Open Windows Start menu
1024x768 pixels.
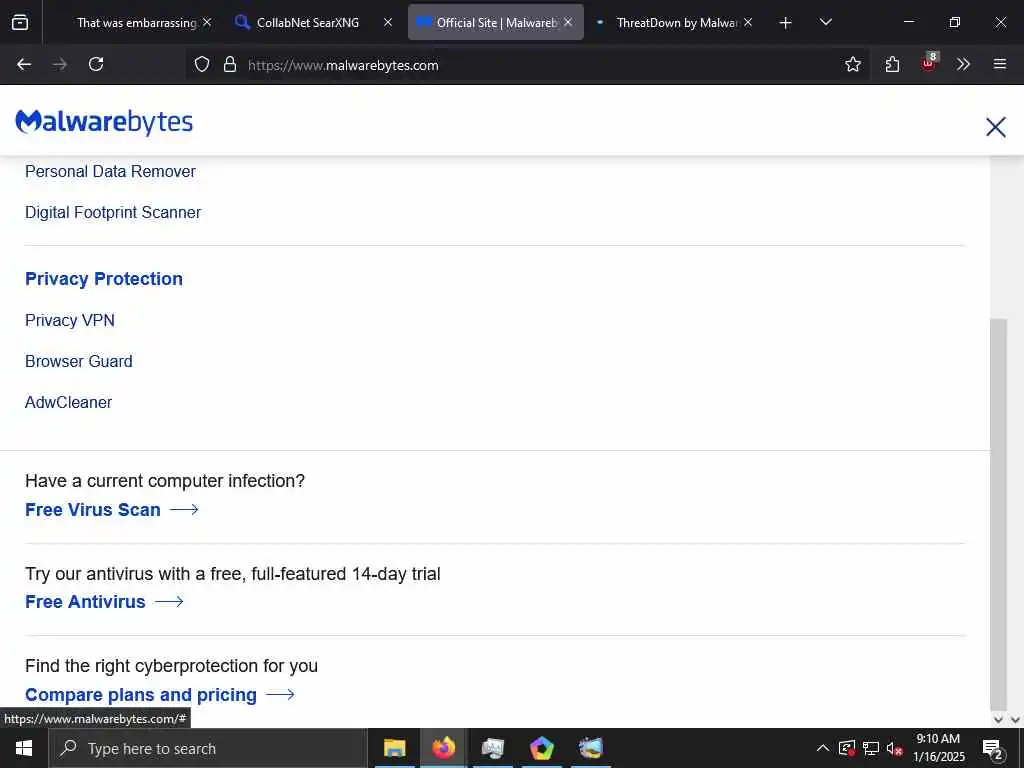coord(24,748)
